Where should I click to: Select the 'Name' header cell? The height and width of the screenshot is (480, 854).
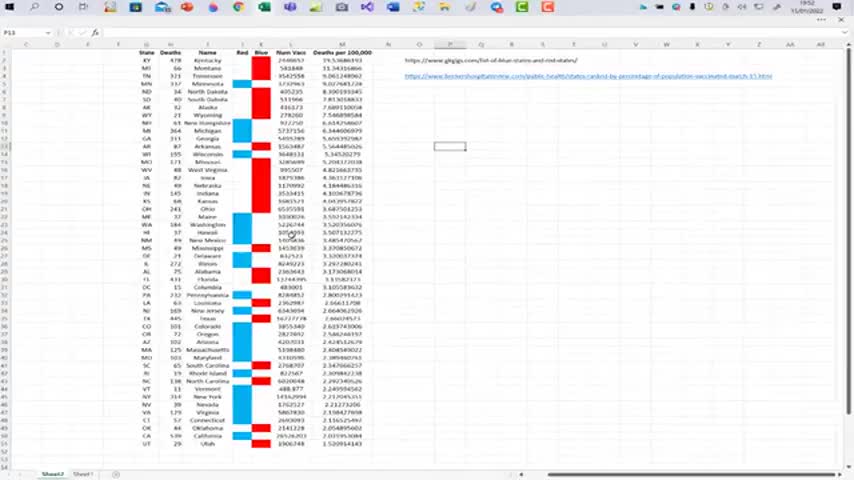tap(208, 53)
